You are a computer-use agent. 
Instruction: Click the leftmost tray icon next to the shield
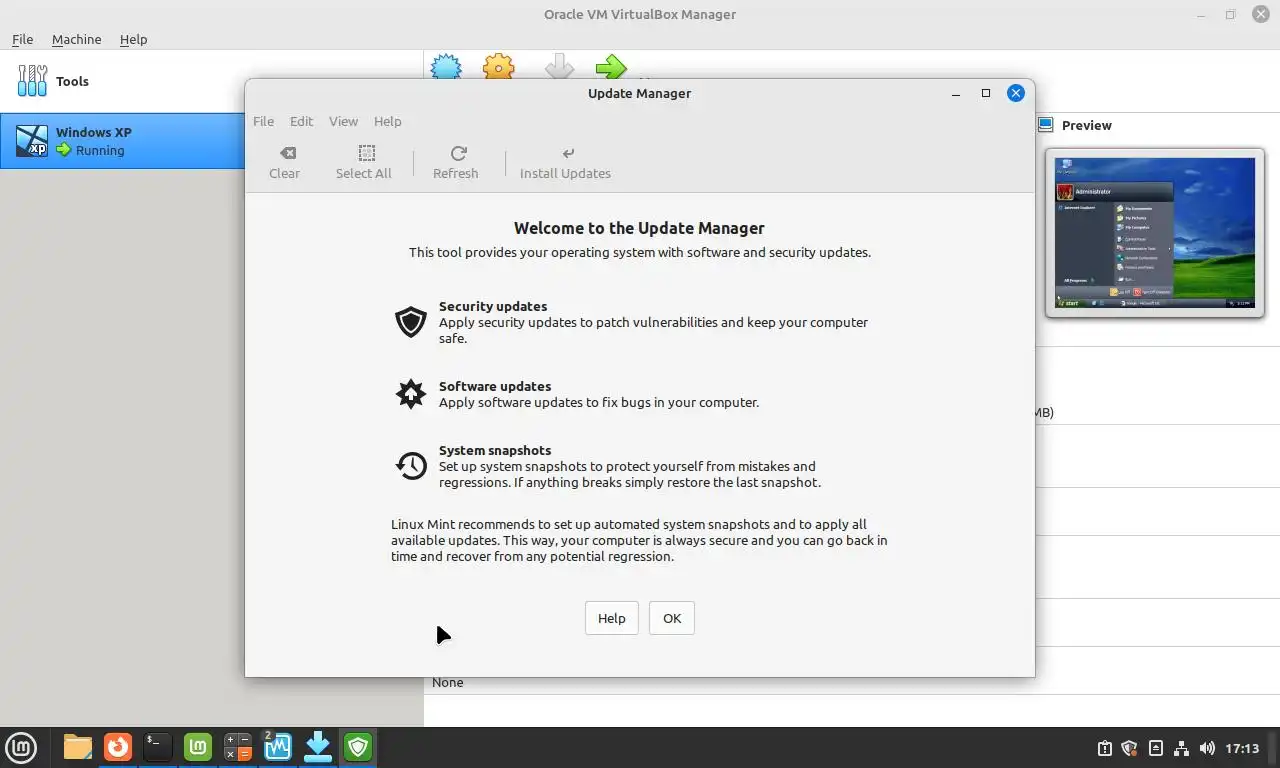point(1104,748)
